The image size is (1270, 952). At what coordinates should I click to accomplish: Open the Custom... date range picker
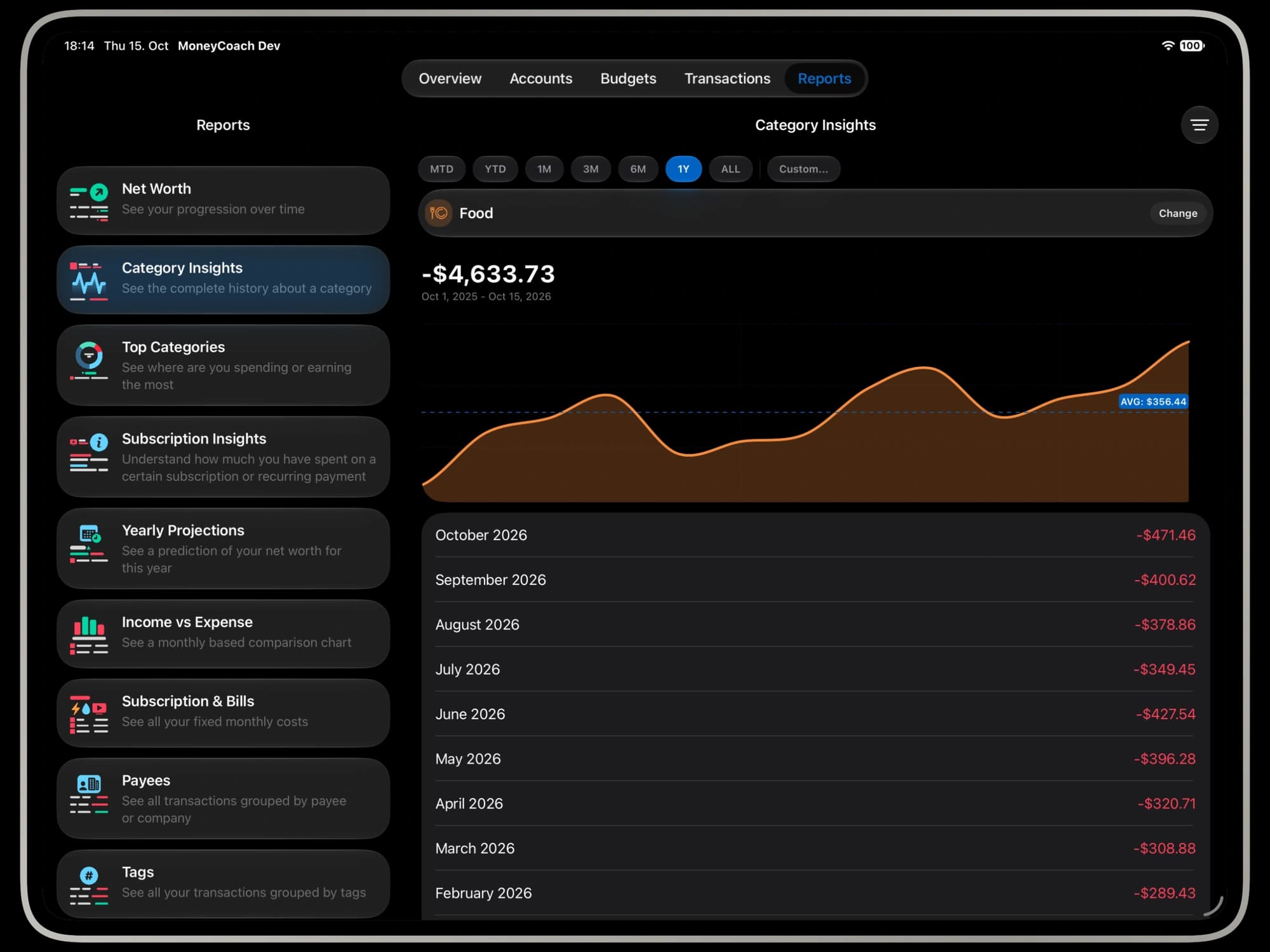point(803,169)
